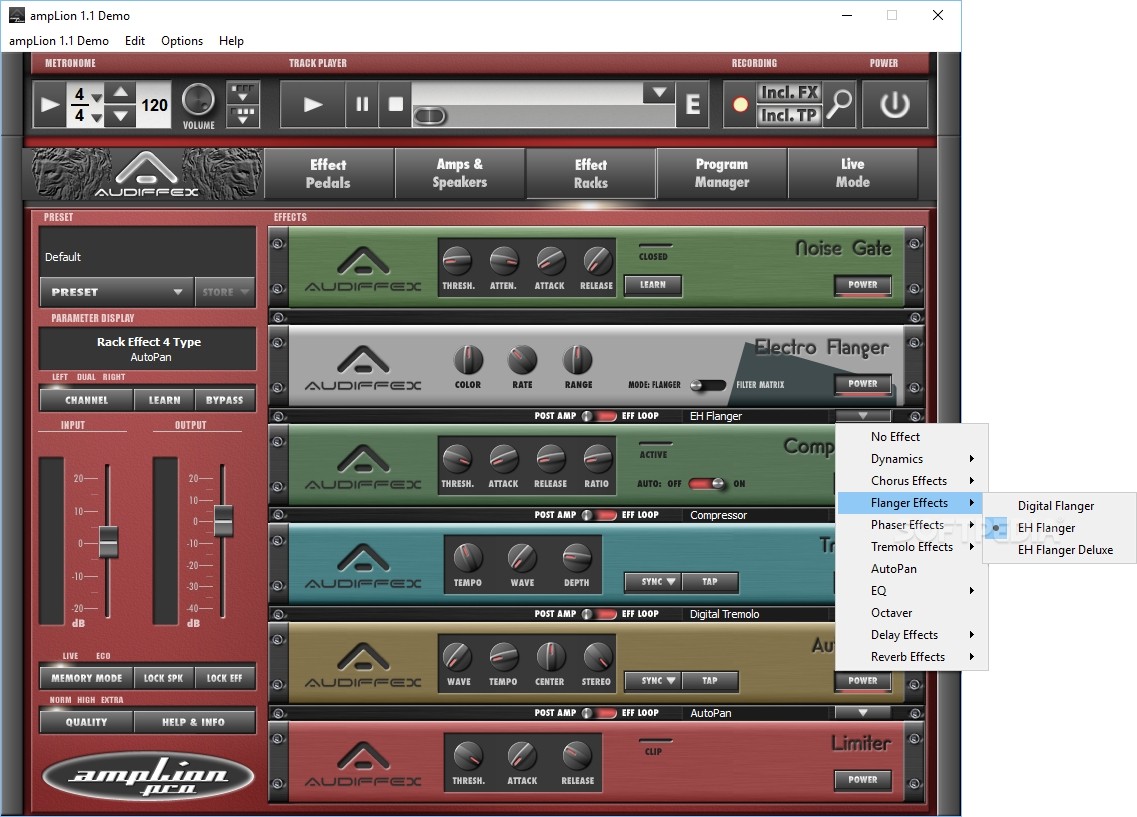Open the AutoPan SYNC dropdown

tap(652, 681)
